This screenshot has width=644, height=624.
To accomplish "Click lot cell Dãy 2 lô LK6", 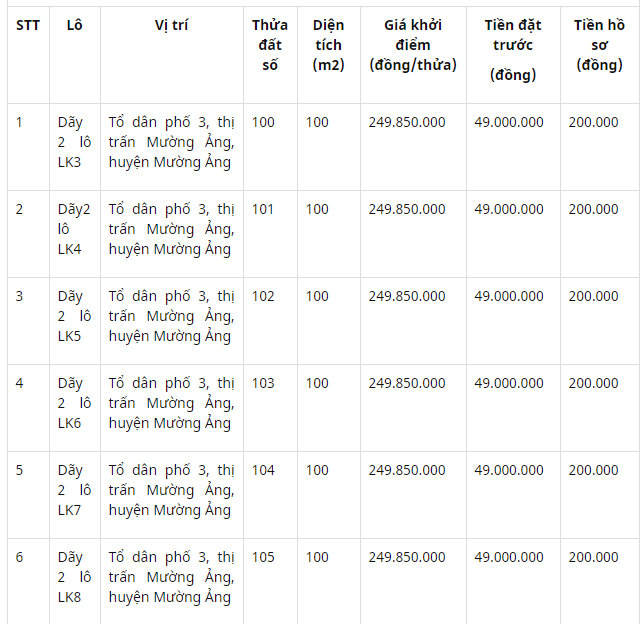I will tap(74, 403).
